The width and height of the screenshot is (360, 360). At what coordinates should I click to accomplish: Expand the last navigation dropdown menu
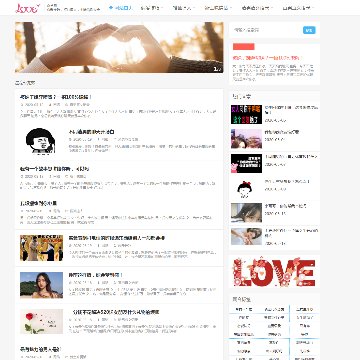click(298, 8)
